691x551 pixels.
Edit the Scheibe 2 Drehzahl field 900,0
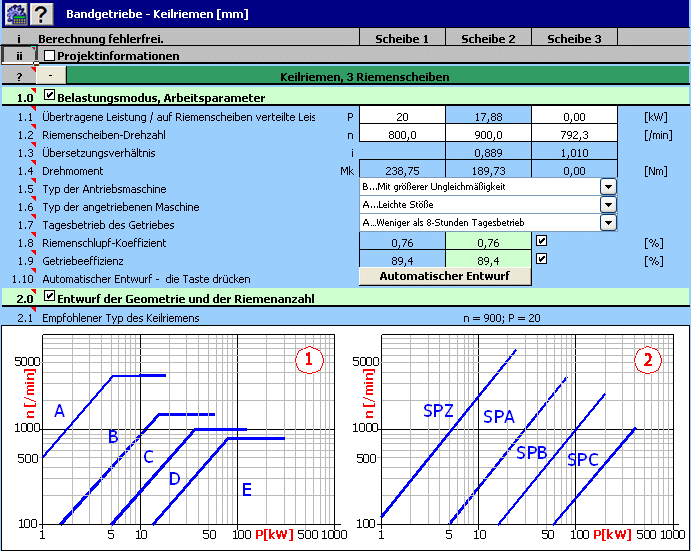(x=488, y=134)
